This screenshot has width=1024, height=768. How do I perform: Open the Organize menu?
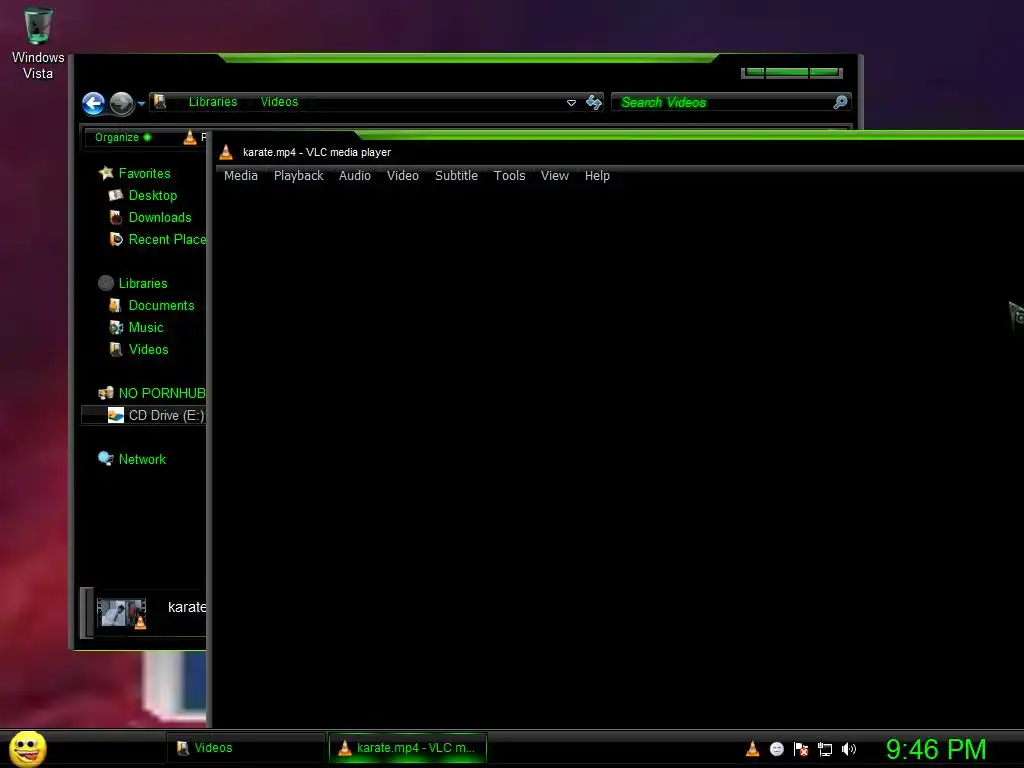coord(123,137)
